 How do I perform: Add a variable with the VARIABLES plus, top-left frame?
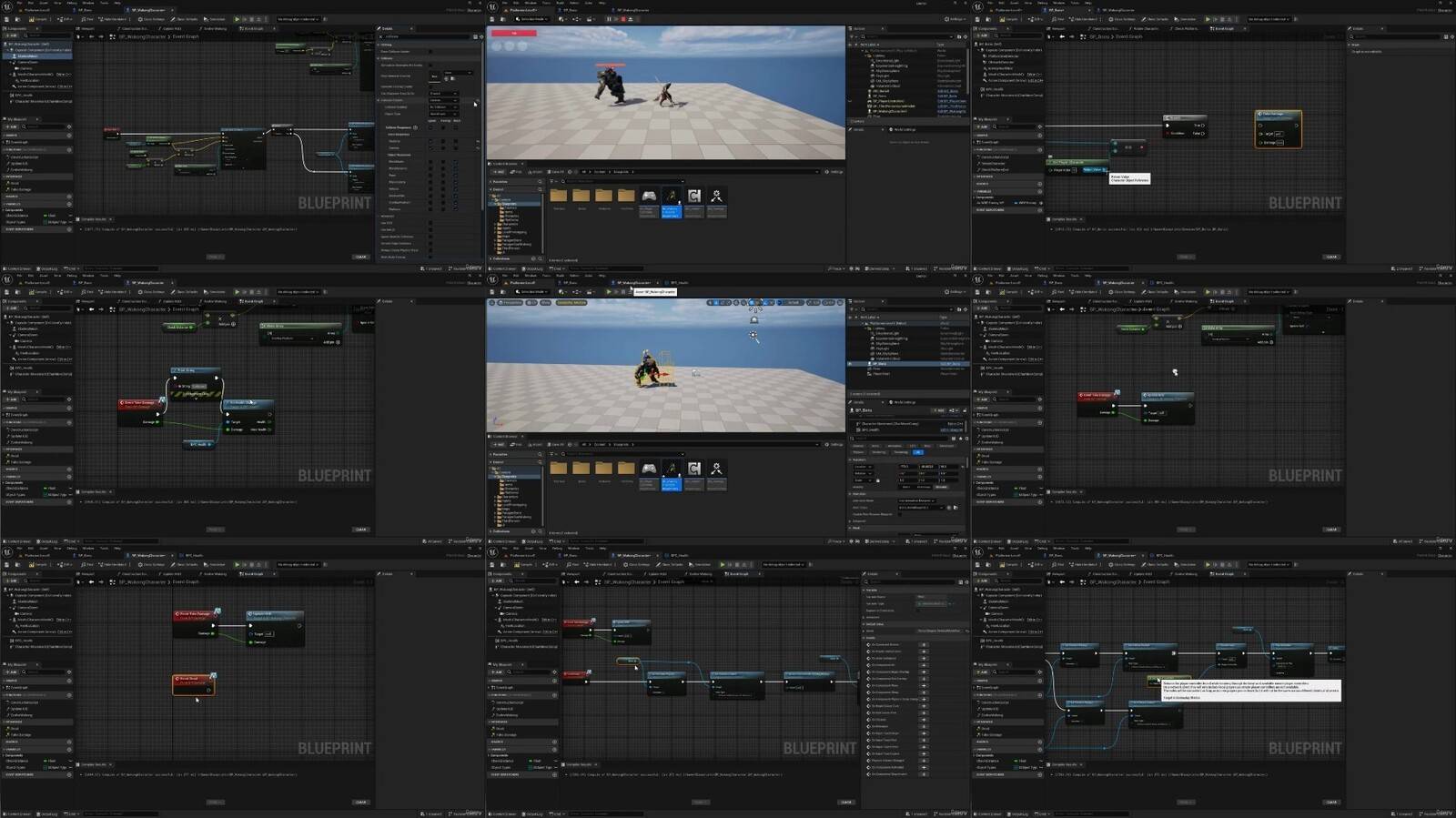(x=69, y=204)
